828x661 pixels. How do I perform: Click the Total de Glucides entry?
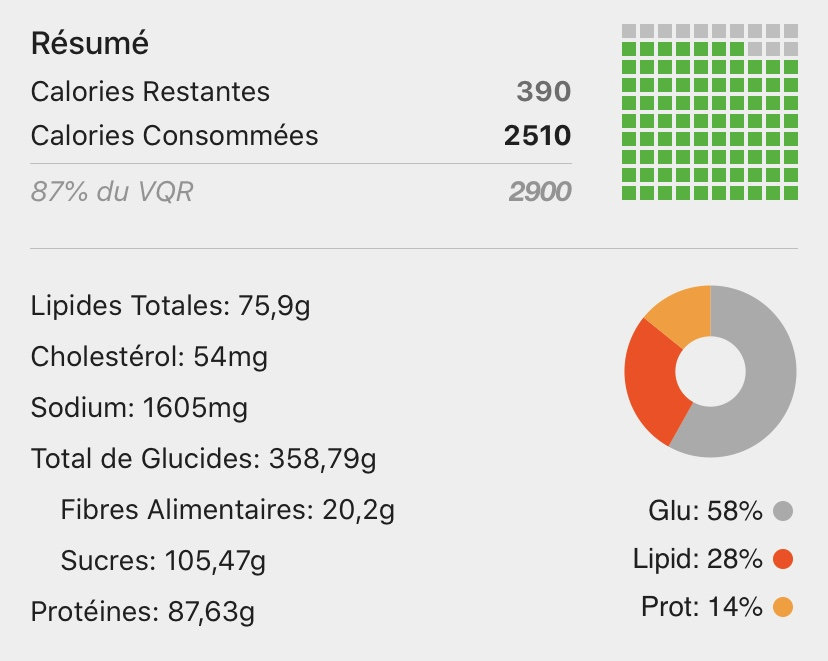(x=203, y=459)
